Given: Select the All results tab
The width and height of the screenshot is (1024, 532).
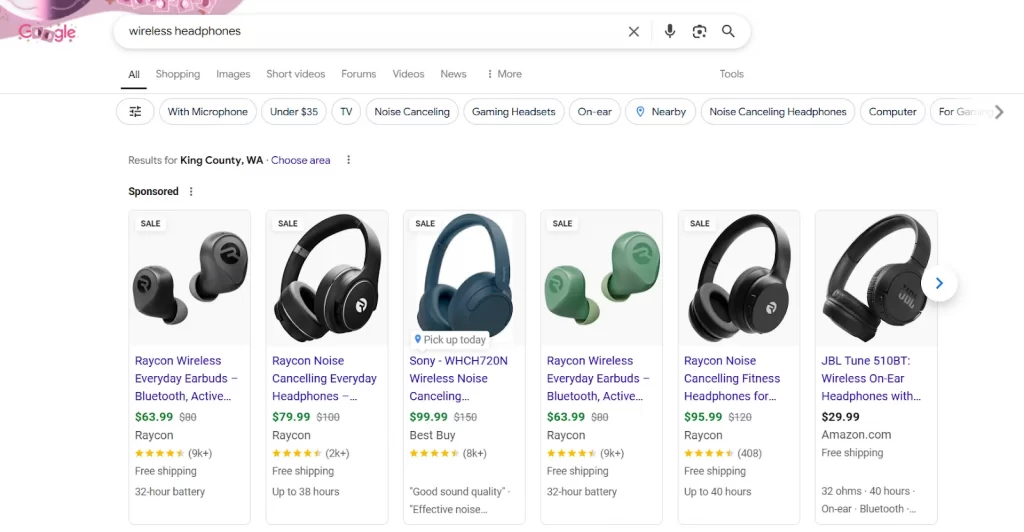Looking at the screenshot, I should point(134,74).
